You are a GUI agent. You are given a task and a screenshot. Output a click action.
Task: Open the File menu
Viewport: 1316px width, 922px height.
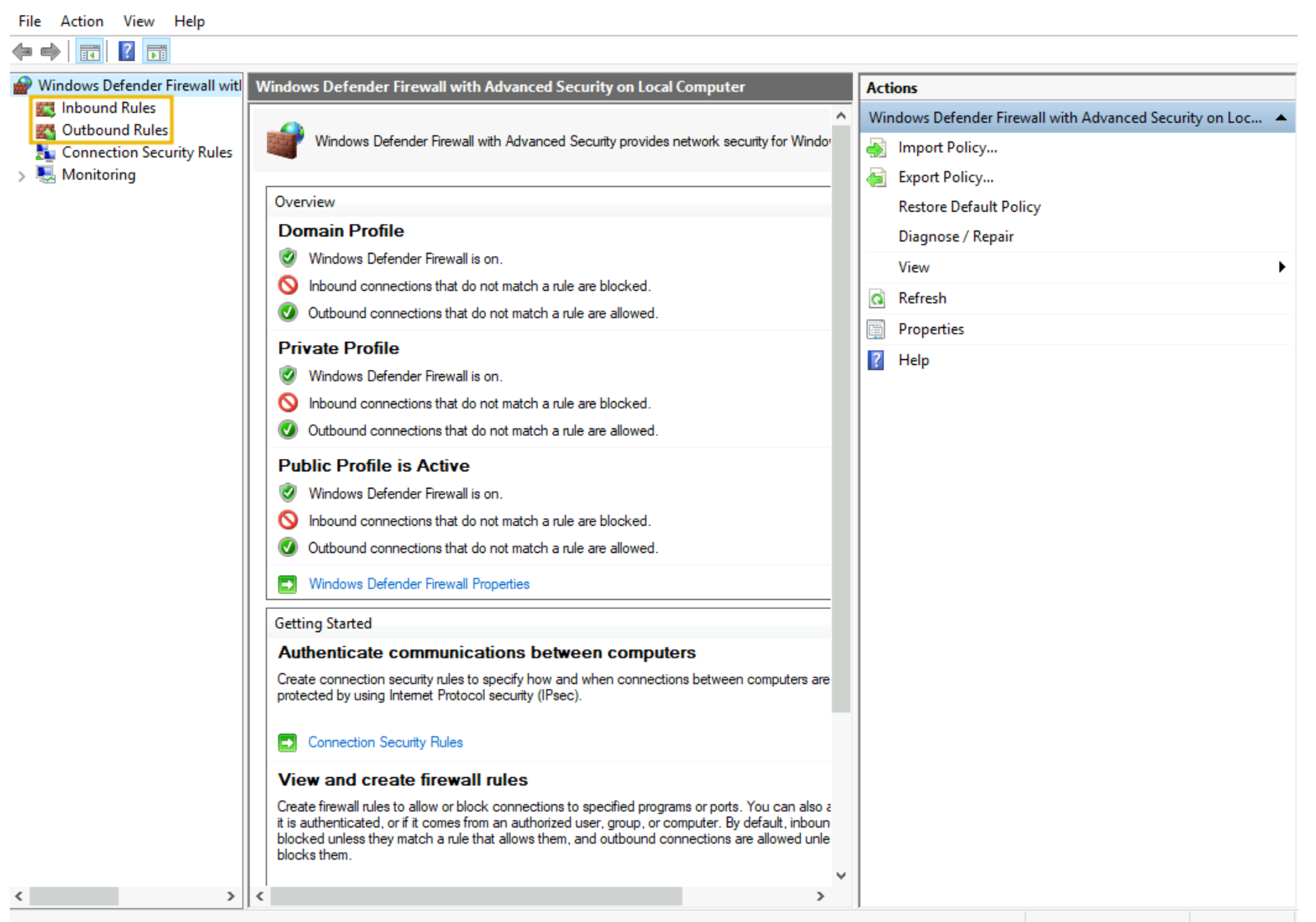coord(30,21)
